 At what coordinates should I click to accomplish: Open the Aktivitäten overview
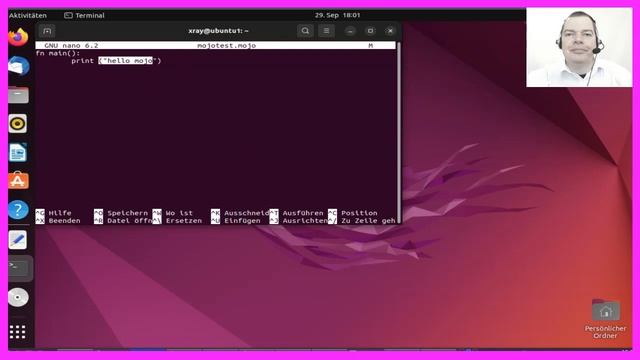click(28, 16)
